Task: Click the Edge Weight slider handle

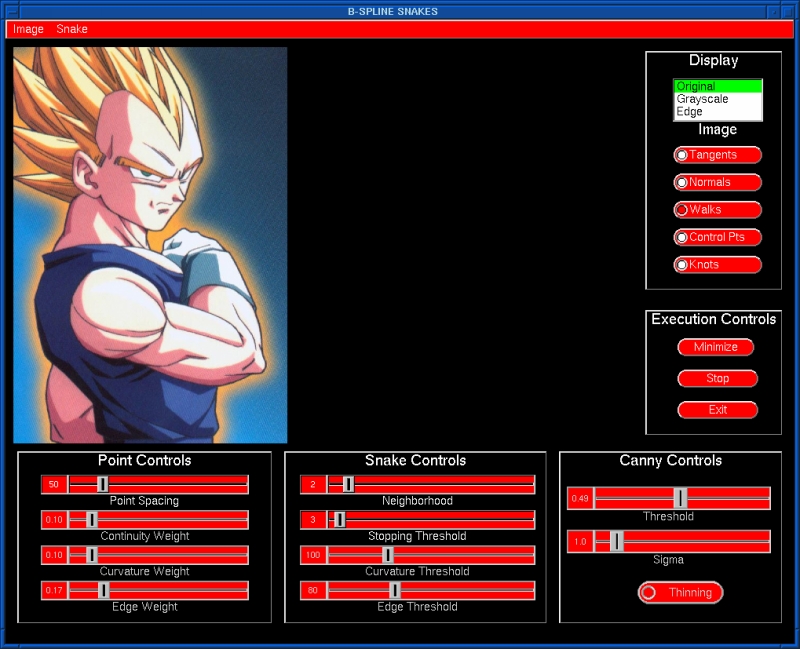Action: (x=103, y=590)
